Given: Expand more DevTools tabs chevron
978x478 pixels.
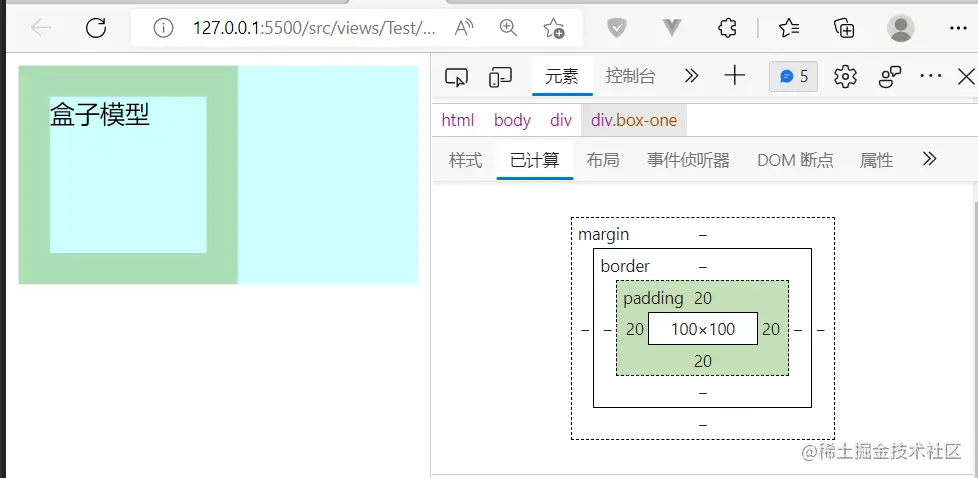Looking at the screenshot, I should pos(691,77).
